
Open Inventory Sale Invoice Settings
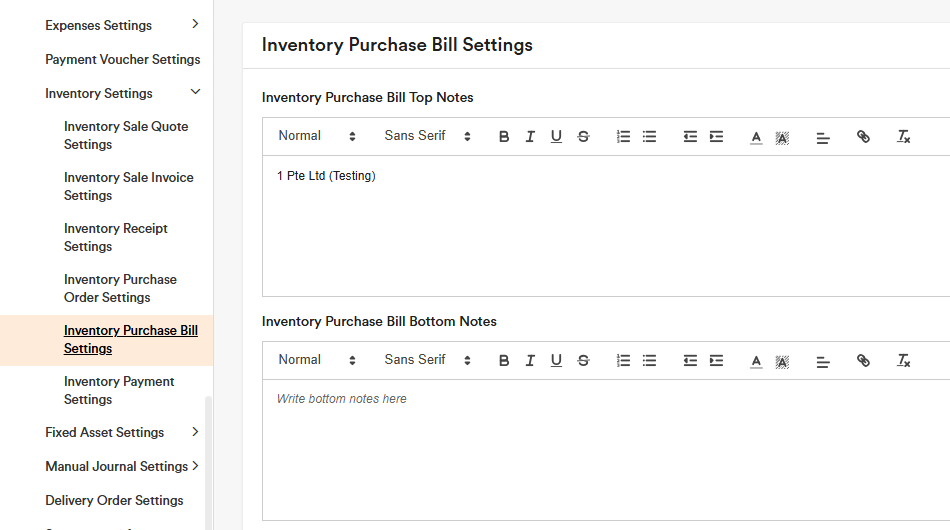click(128, 186)
